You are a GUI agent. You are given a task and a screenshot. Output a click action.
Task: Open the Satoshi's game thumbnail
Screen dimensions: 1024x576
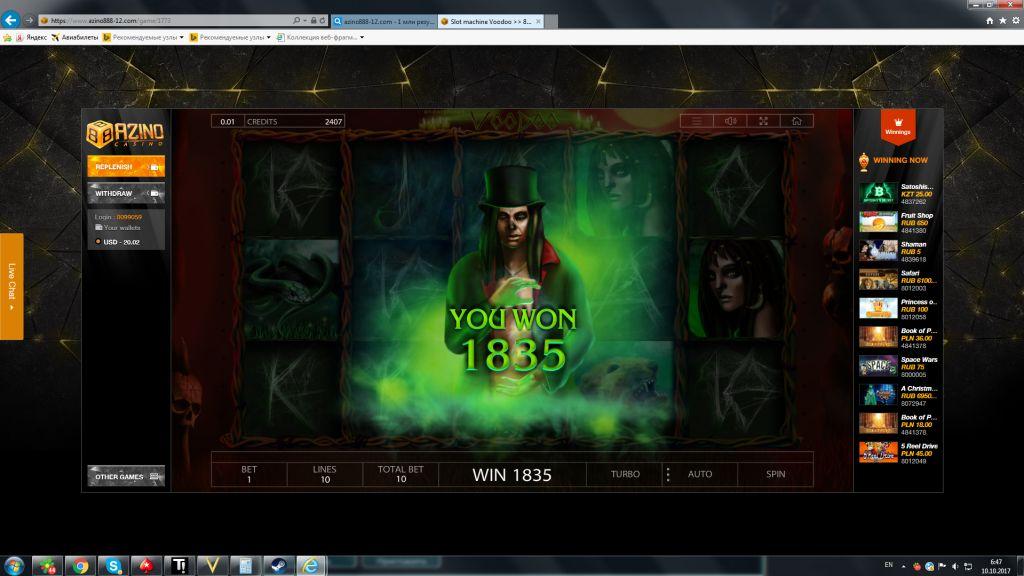click(878, 193)
